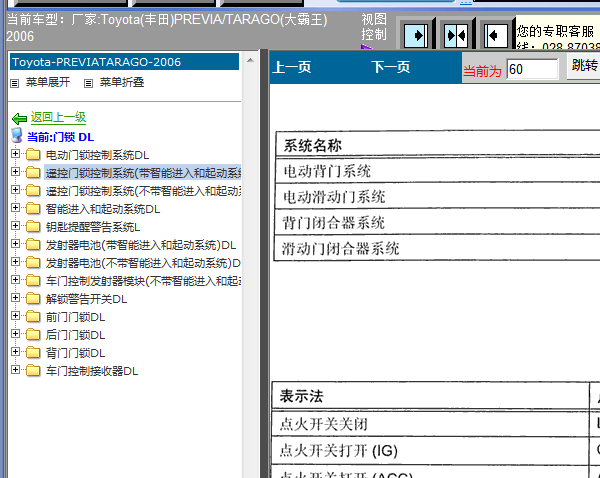
Task: Click the 系统名称 table header
Action: 437,145
